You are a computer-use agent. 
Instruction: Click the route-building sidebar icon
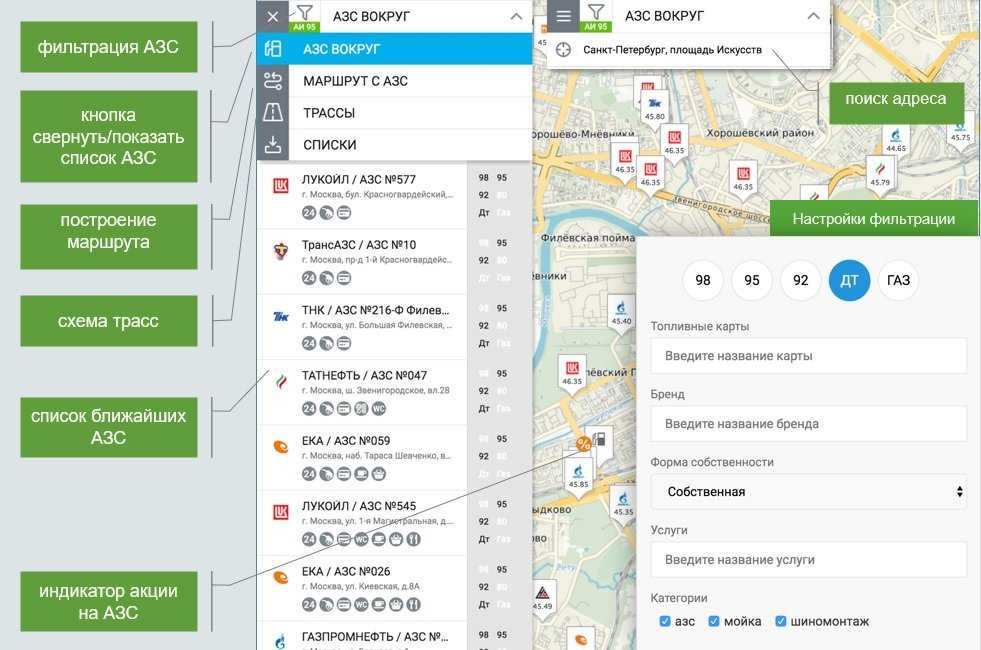[273, 81]
